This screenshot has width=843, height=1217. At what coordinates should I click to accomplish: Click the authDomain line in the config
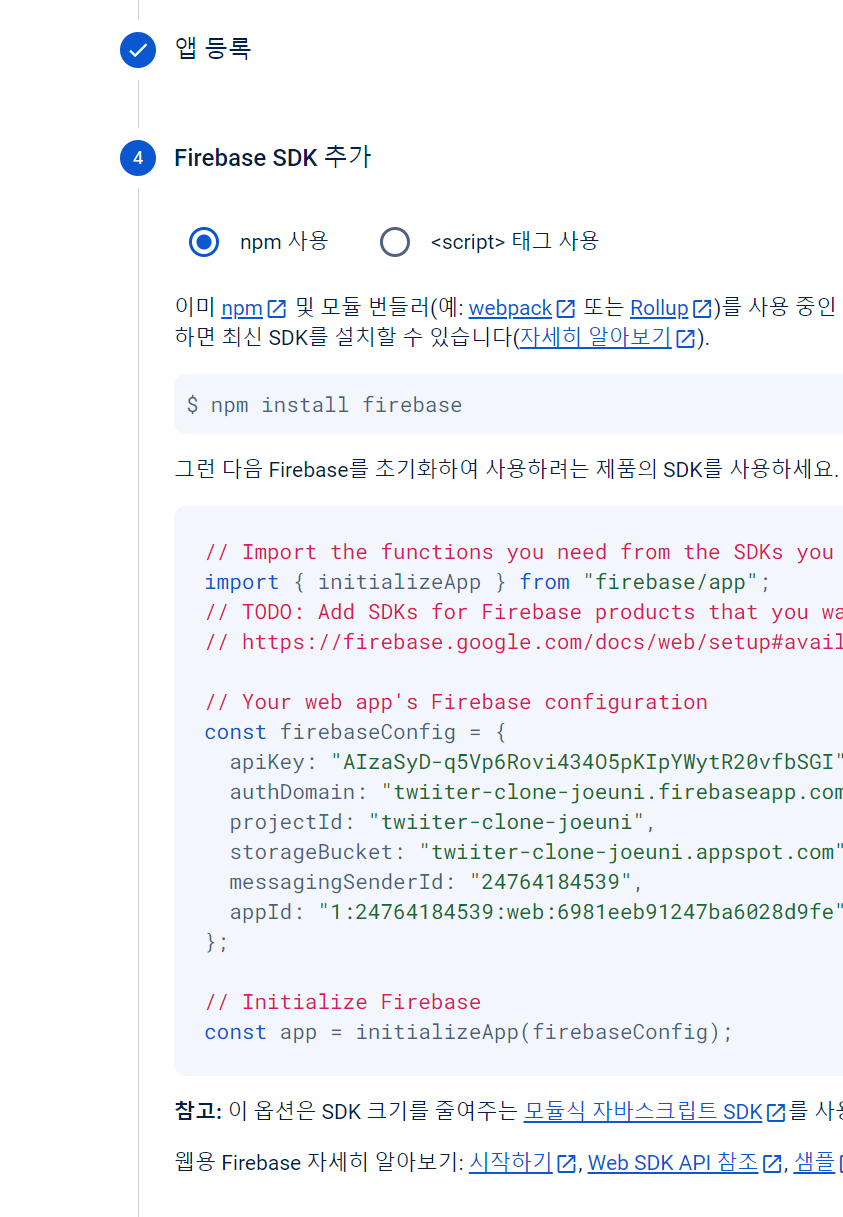(536, 792)
